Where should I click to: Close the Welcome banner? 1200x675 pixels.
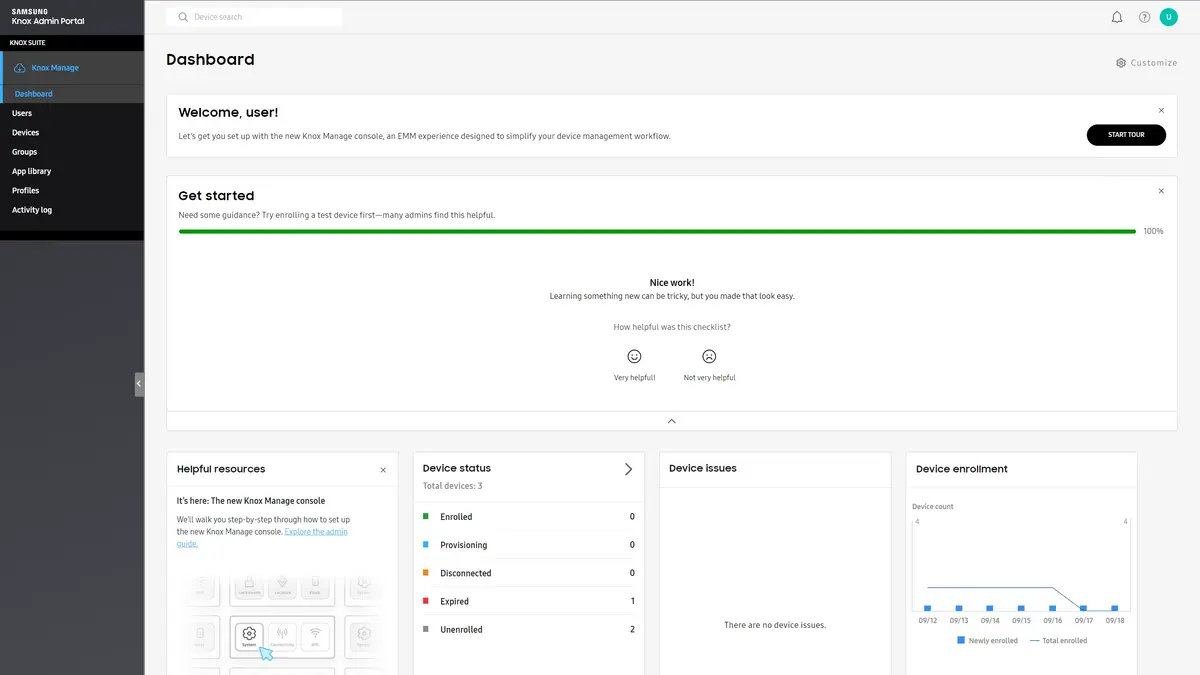pyautogui.click(x=1161, y=110)
